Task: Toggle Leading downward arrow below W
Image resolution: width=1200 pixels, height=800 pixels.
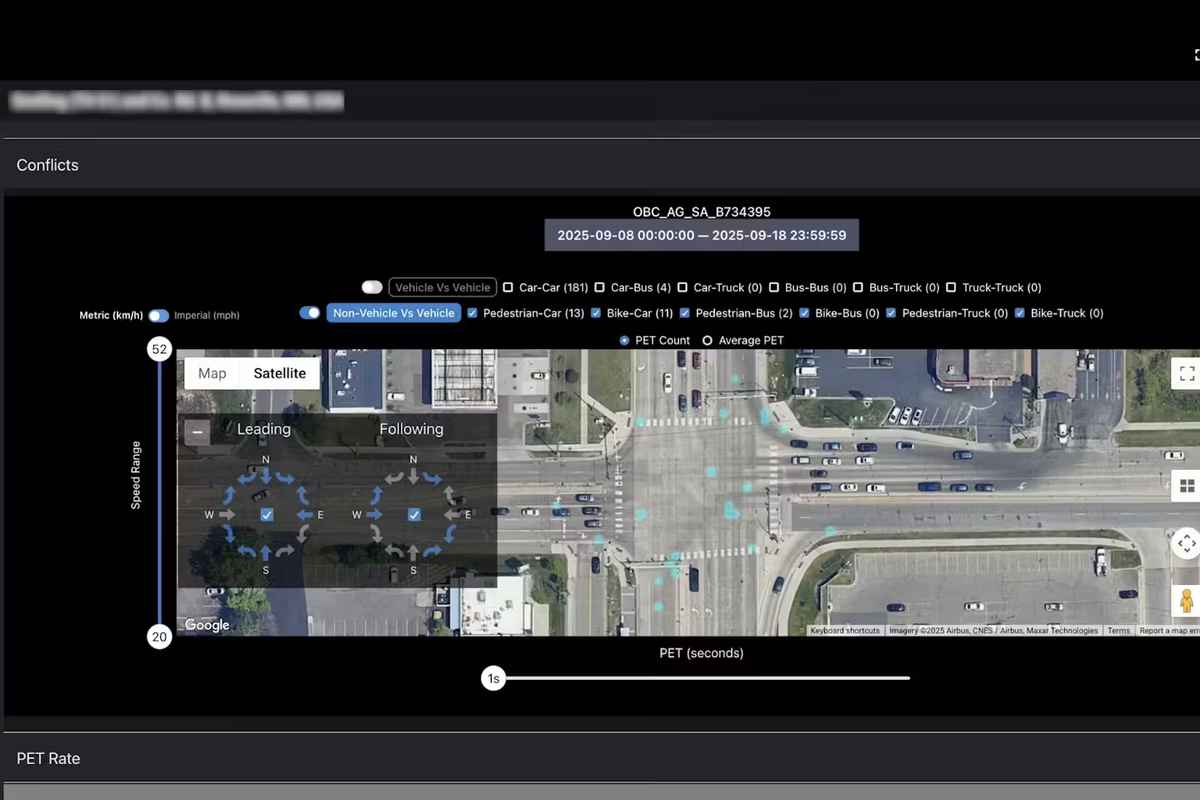Action: [x=229, y=534]
